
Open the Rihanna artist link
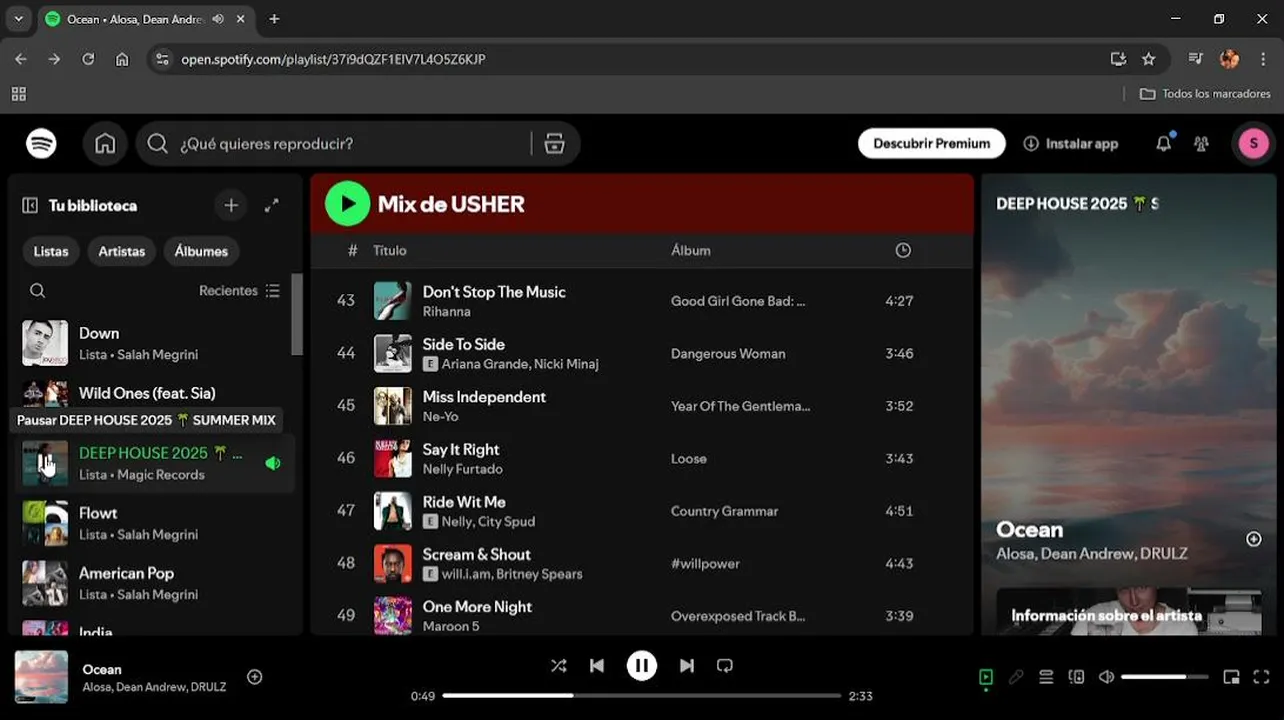[x=446, y=312]
